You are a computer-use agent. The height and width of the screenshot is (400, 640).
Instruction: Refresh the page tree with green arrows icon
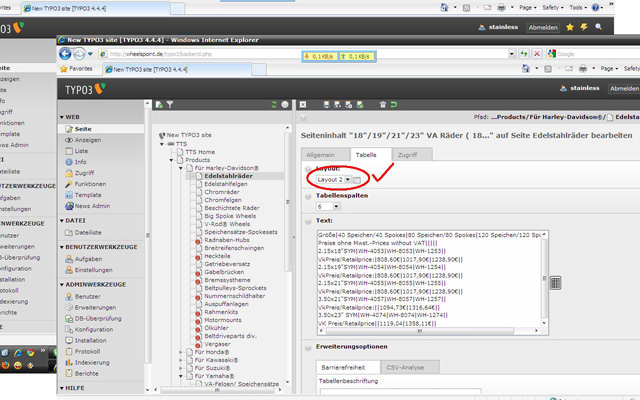coord(274,105)
